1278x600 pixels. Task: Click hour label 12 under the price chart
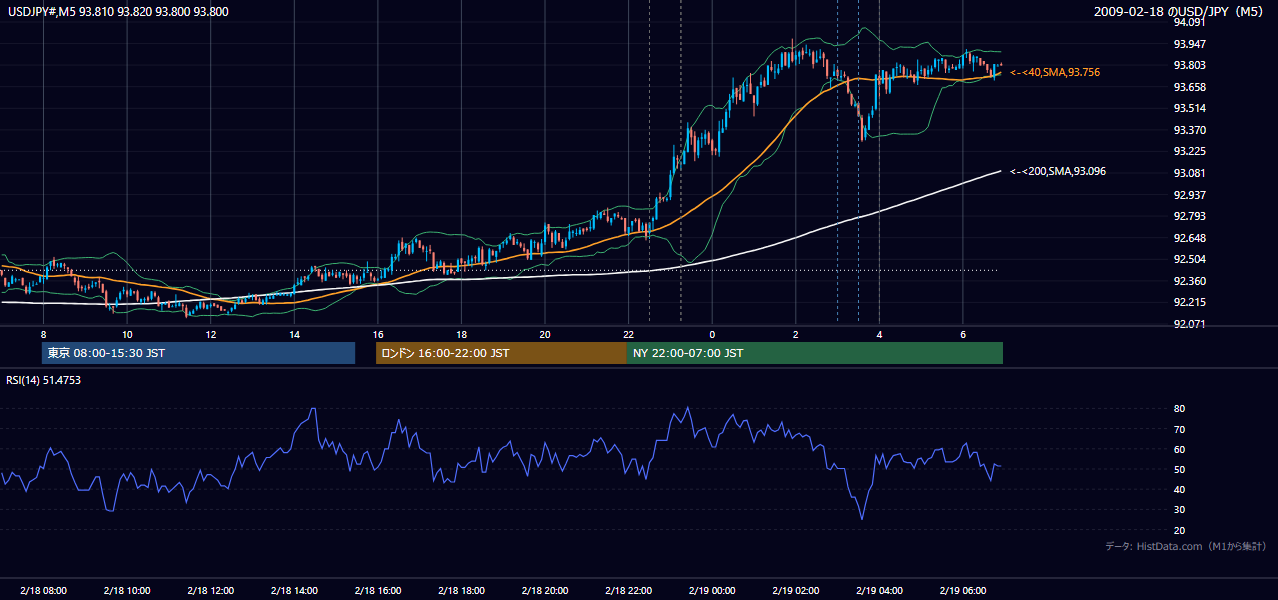pos(211,333)
